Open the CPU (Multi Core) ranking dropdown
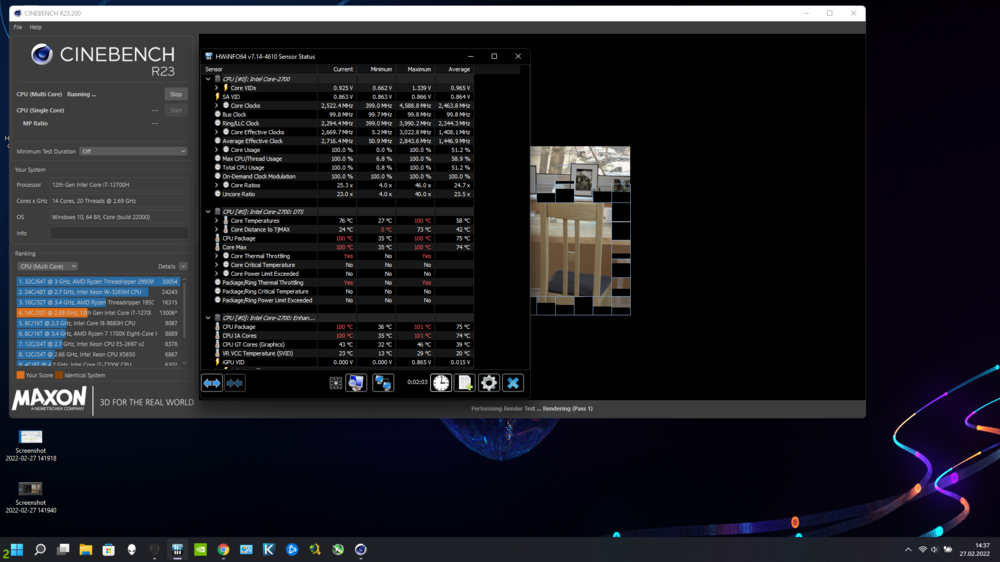The width and height of the screenshot is (1000, 562). click(x=47, y=267)
